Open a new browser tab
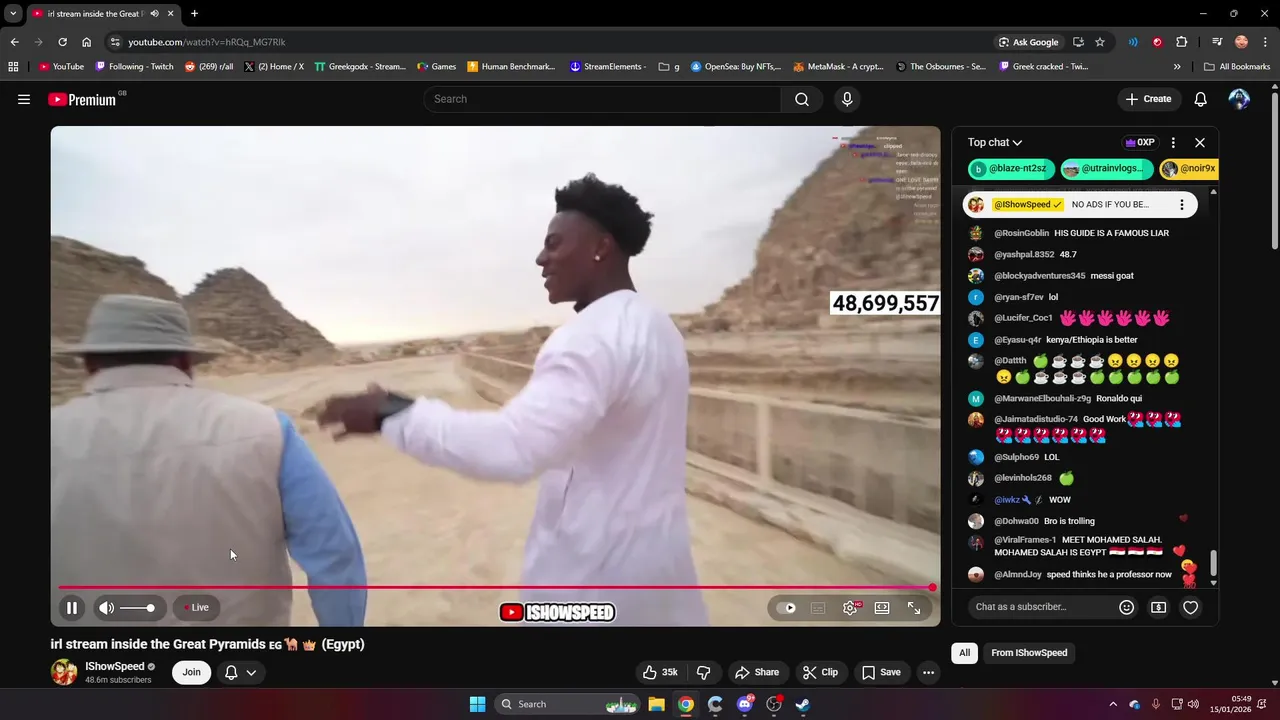Image resolution: width=1280 pixels, height=720 pixels. pyautogui.click(x=194, y=13)
